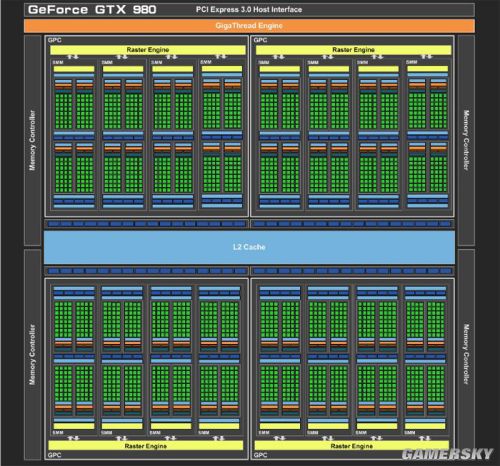Click the top-right GPC Raster Engine bar
500x466 pixels.
point(353,50)
